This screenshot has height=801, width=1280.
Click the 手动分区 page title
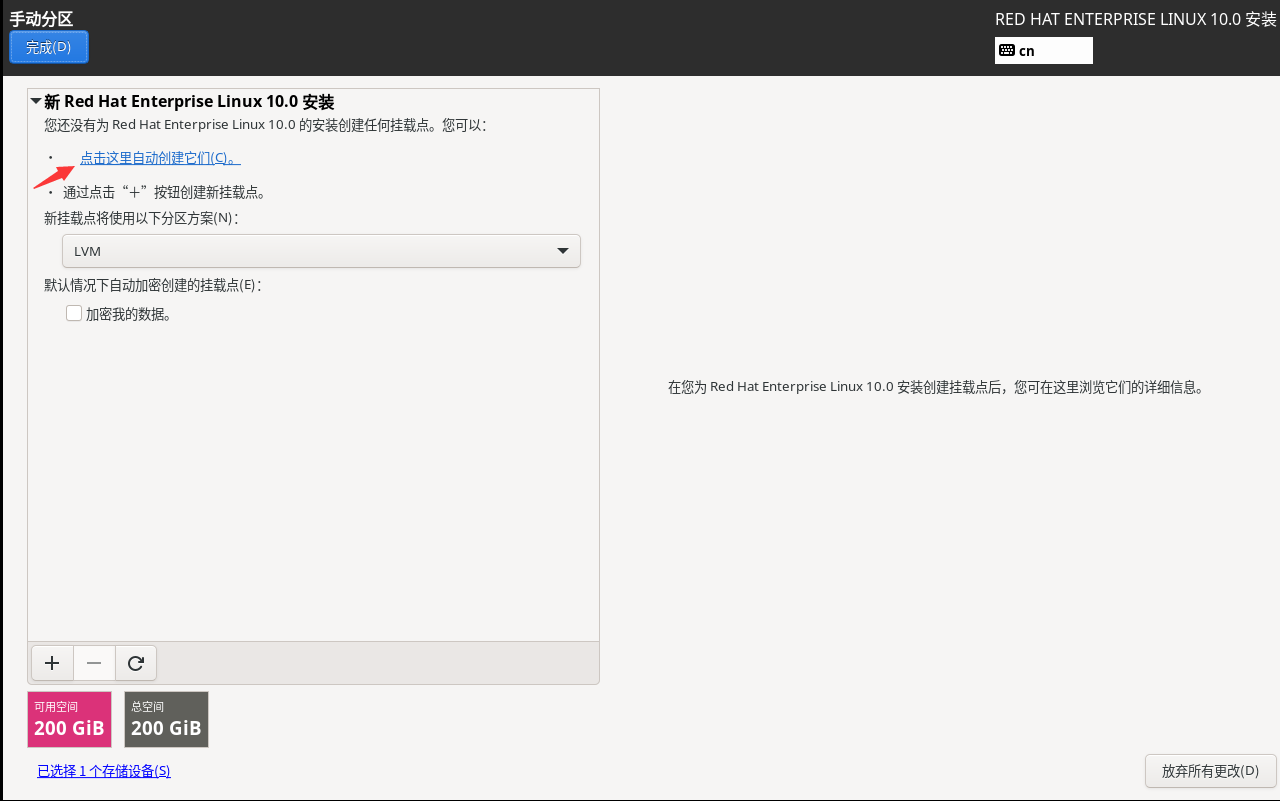[41, 18]
